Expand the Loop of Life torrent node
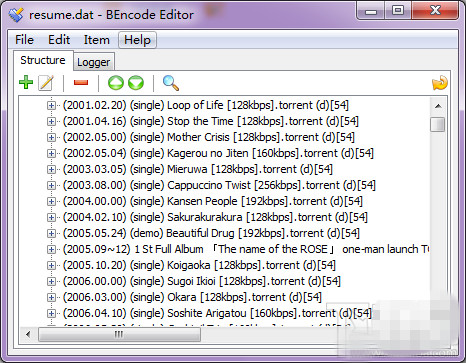This screenshot has height=363, width=466. [x=51, y=105]
